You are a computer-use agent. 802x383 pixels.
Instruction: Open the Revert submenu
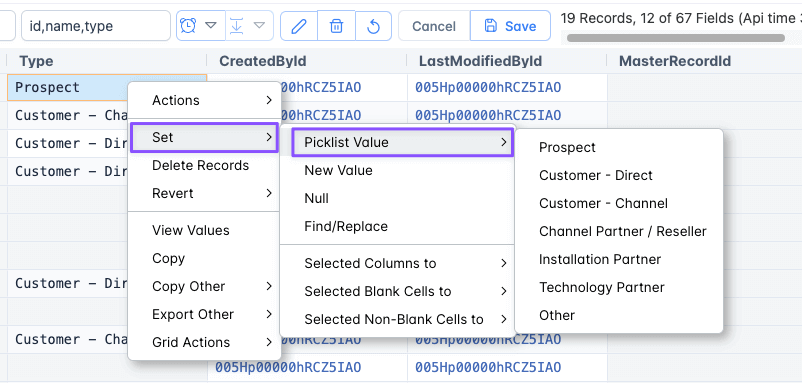pos(204,193)
